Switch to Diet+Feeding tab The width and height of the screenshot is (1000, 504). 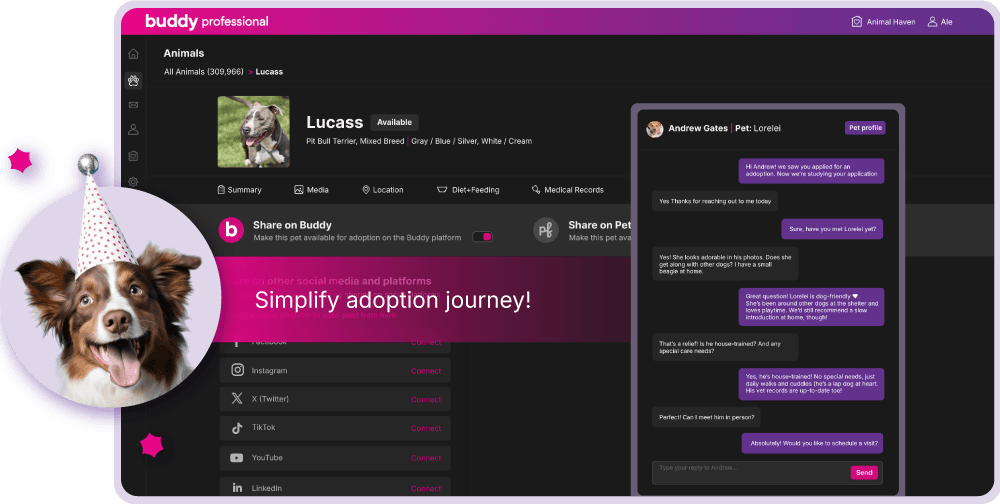click(x=468, y=189)
